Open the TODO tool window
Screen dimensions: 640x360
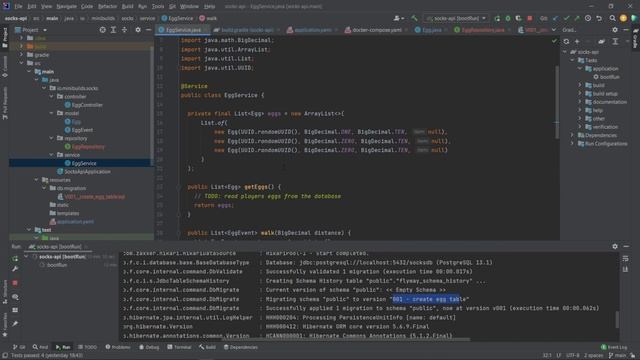(x=87, y=347)
